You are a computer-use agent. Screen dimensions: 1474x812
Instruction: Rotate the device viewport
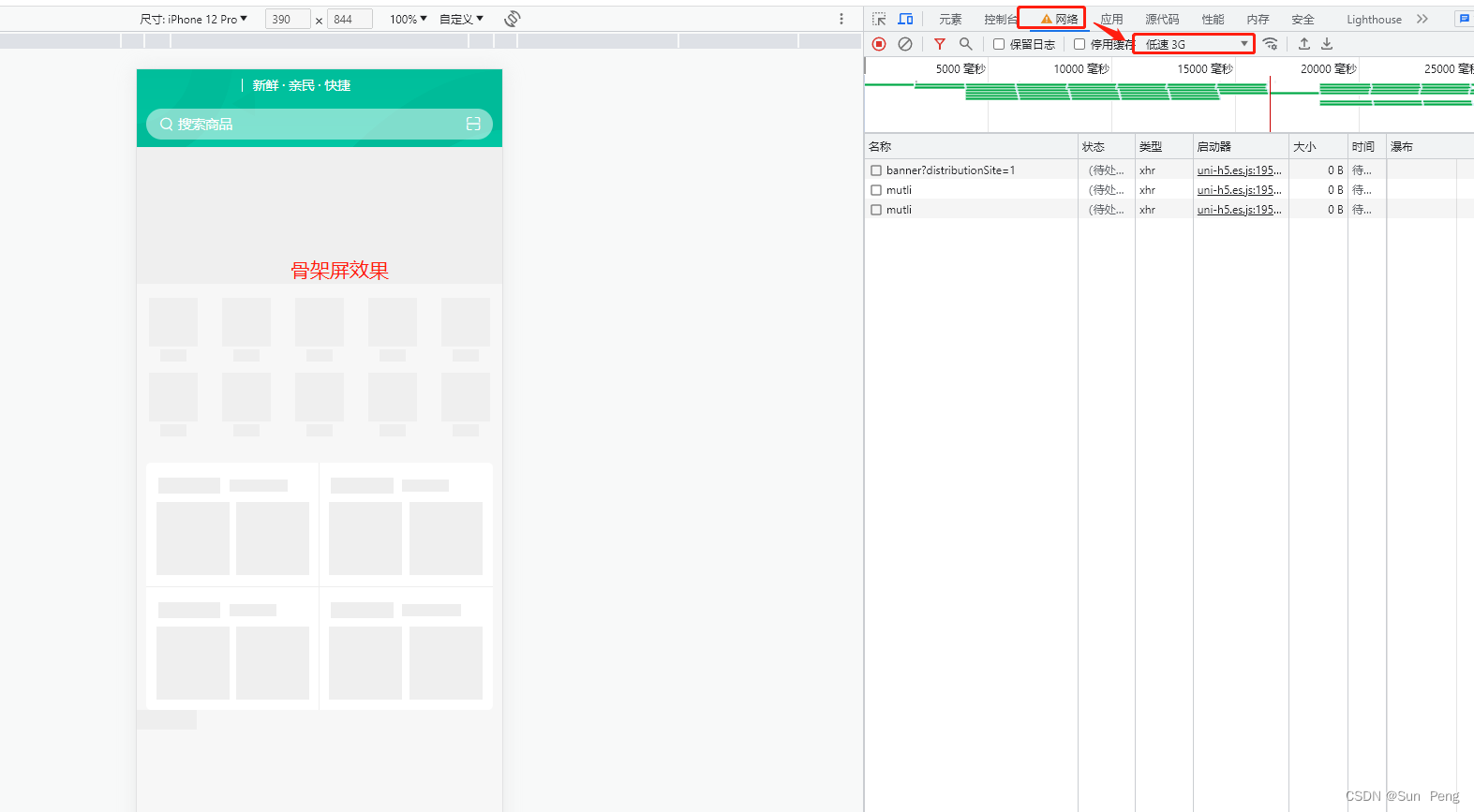pyautogui.click(x=512, y=19)
